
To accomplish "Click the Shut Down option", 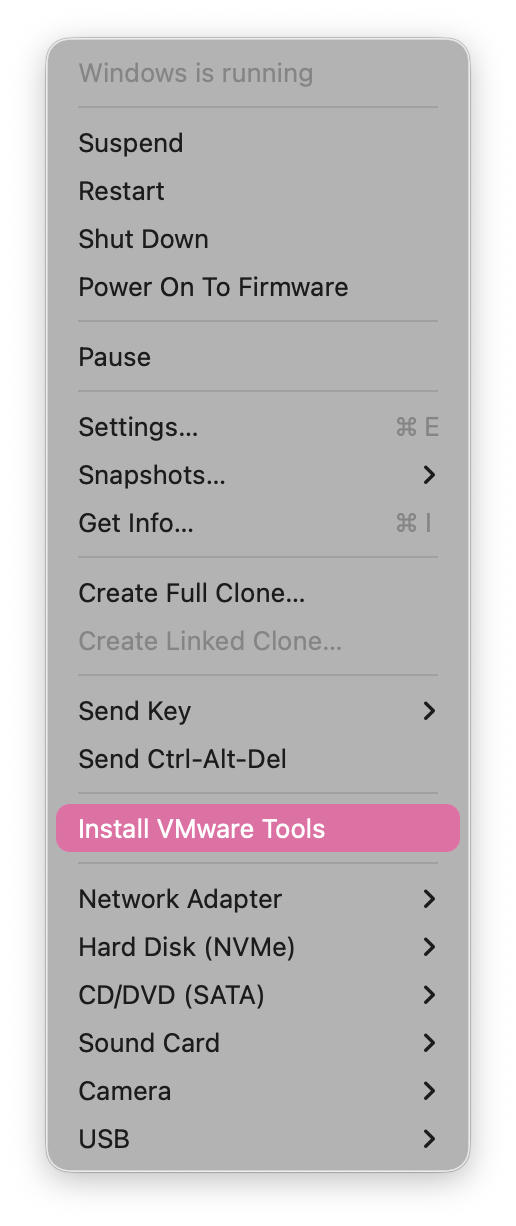I will [258, 239].
